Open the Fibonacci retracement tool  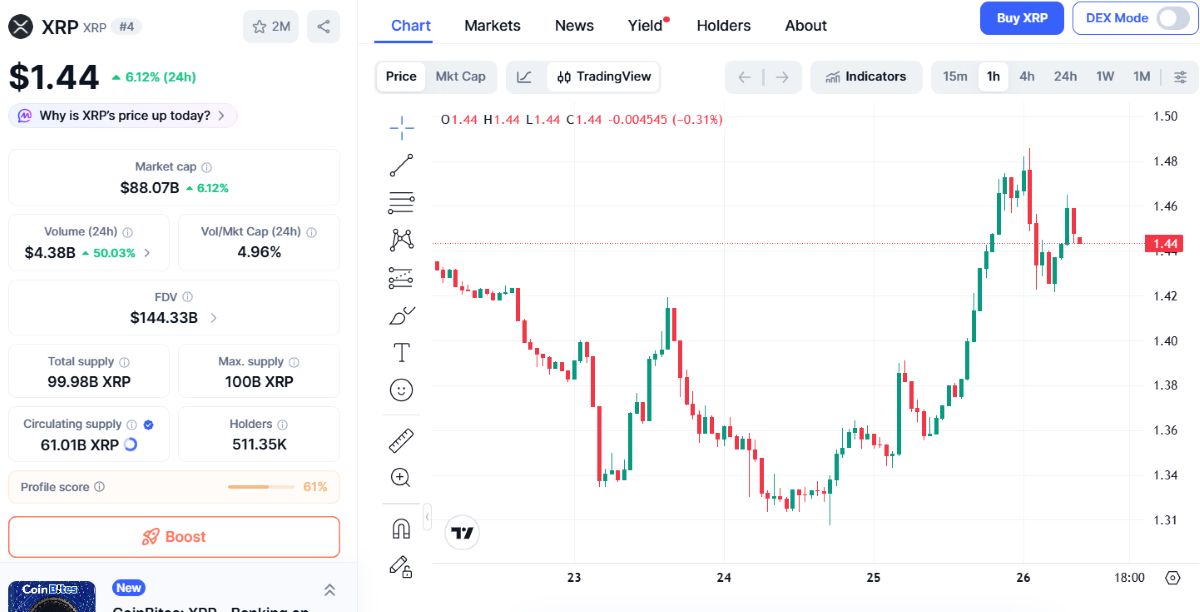pos(401,202)
